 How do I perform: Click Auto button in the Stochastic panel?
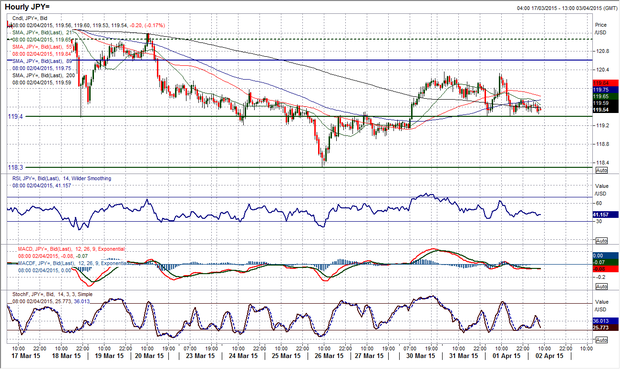601,340
